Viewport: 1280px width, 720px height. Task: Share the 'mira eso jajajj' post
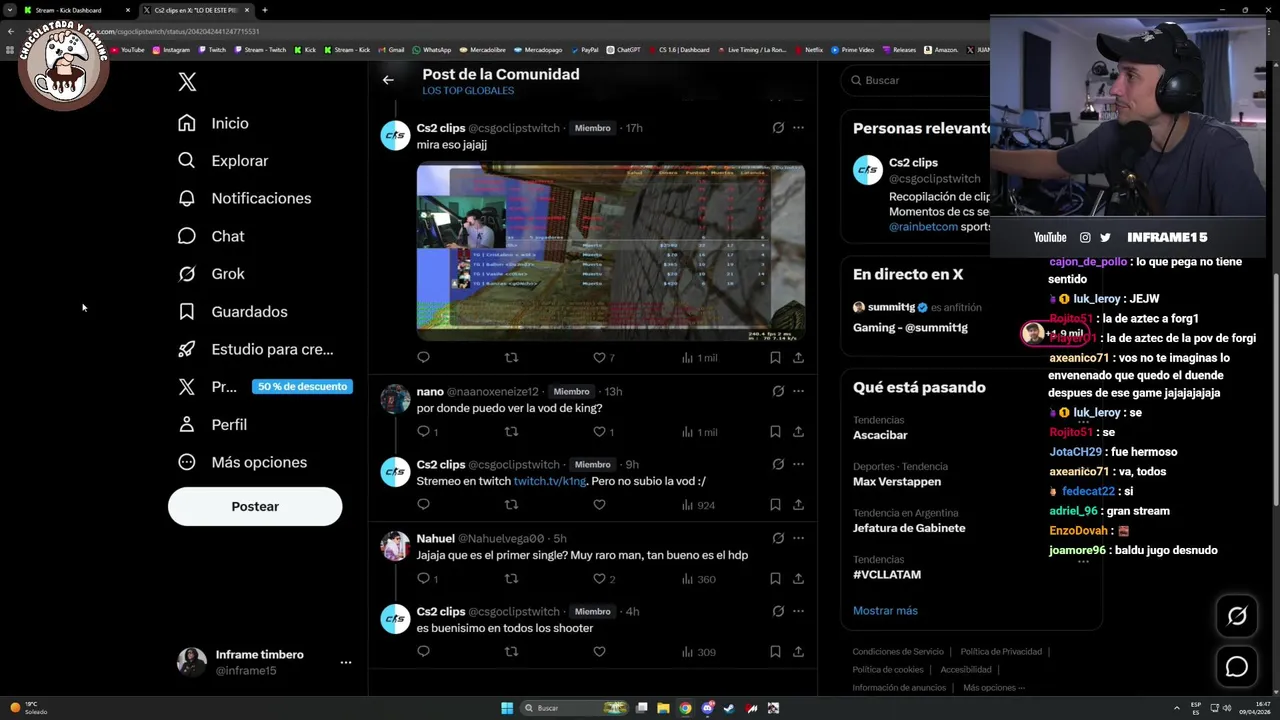pyautogui.click(x=798, y=357)
